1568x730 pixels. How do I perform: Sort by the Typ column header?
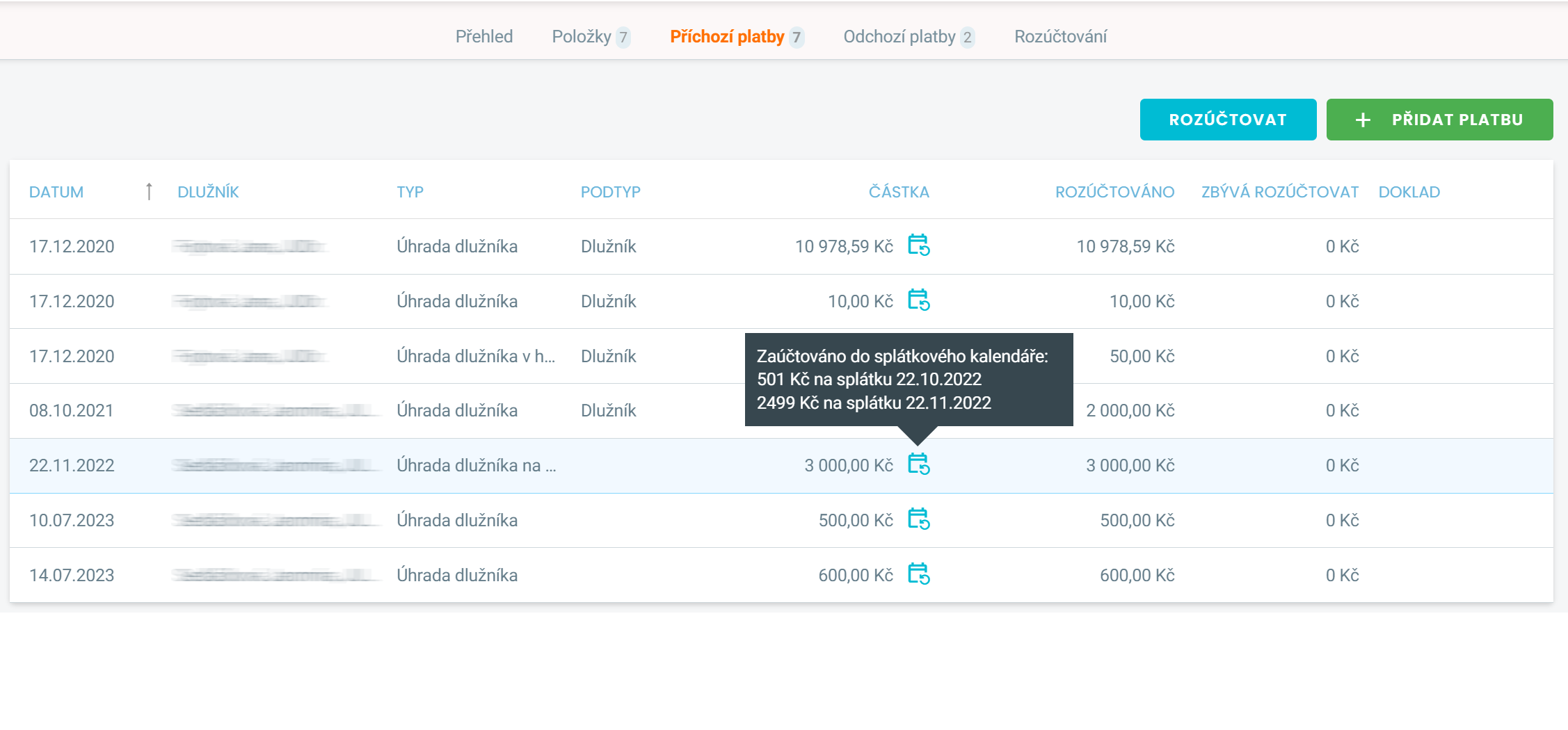(x=410, y=192)
